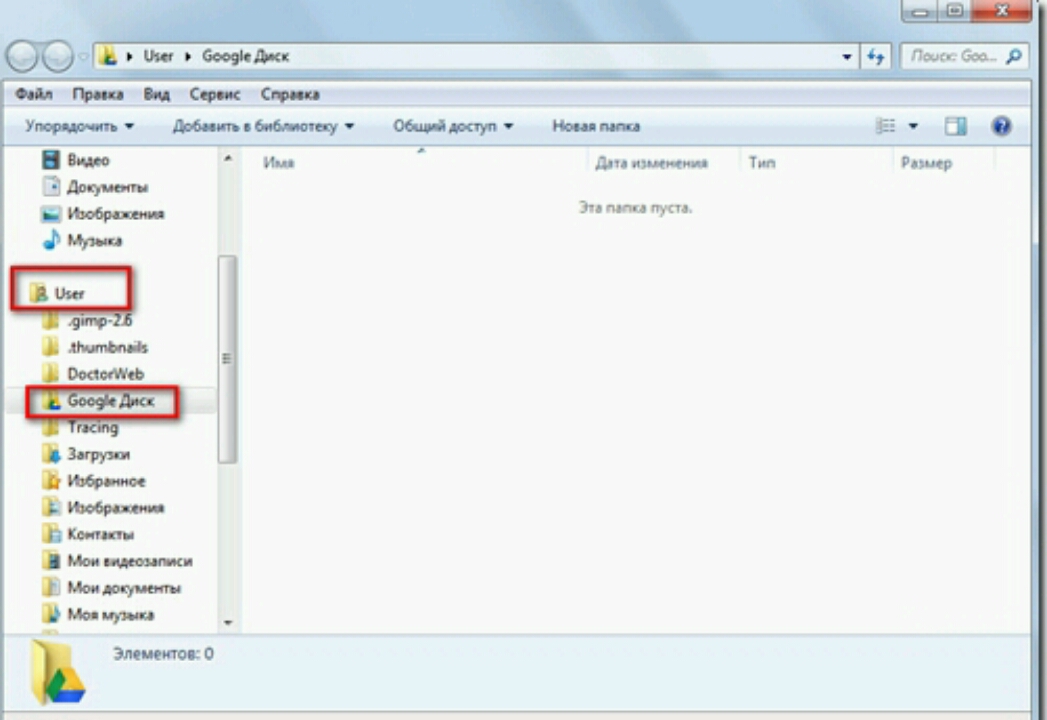Open the help question mark icon
This screenshot has height=720, width=1047.
[1001, 126]
